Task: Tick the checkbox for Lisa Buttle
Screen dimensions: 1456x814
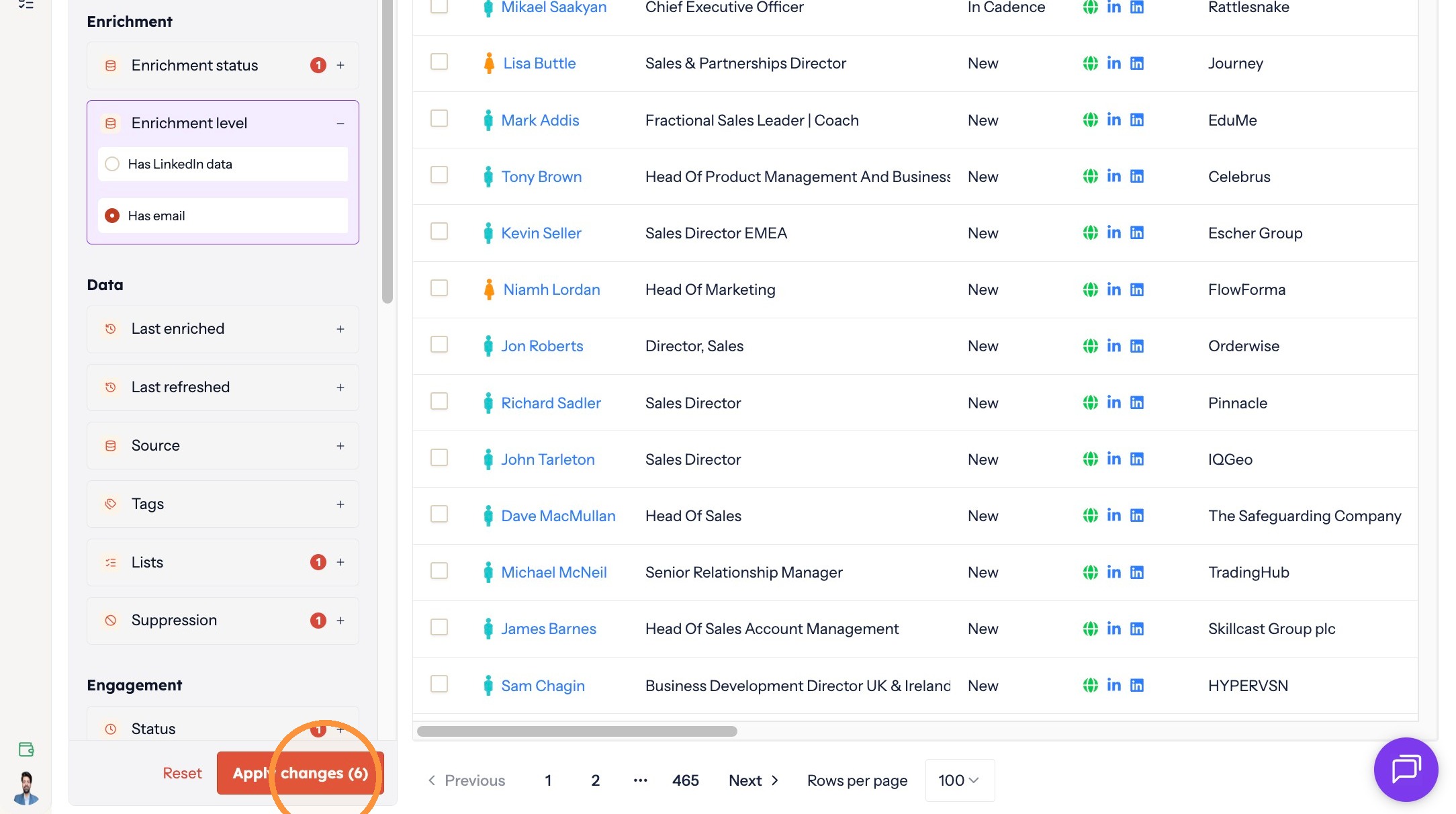Action: pyautogui.click(x=439, y=62)
